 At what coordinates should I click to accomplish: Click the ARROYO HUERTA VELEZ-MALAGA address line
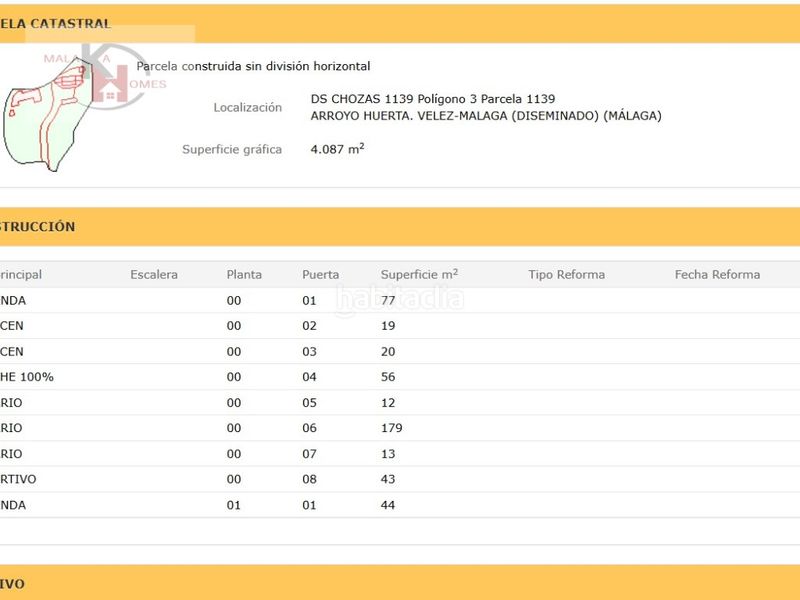486,116
